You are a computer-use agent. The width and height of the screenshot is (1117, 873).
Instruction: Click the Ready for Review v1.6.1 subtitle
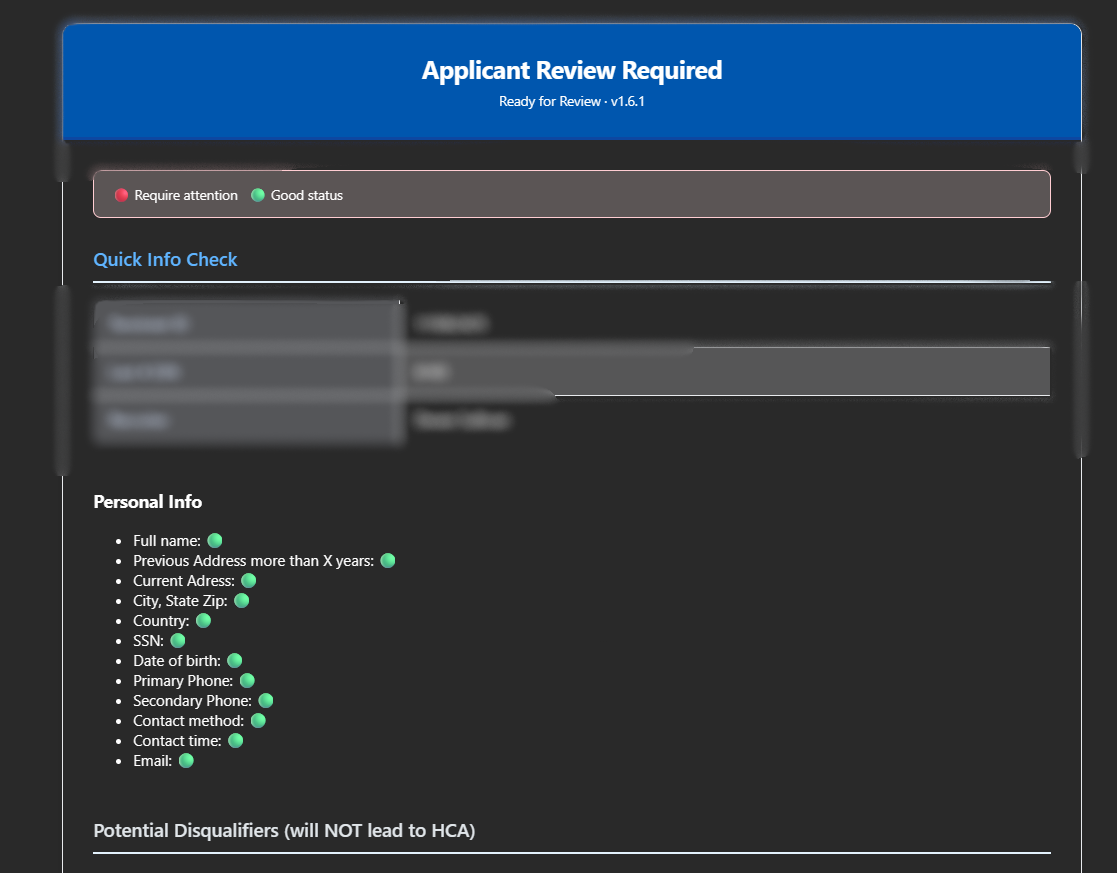tap(571, 101)
